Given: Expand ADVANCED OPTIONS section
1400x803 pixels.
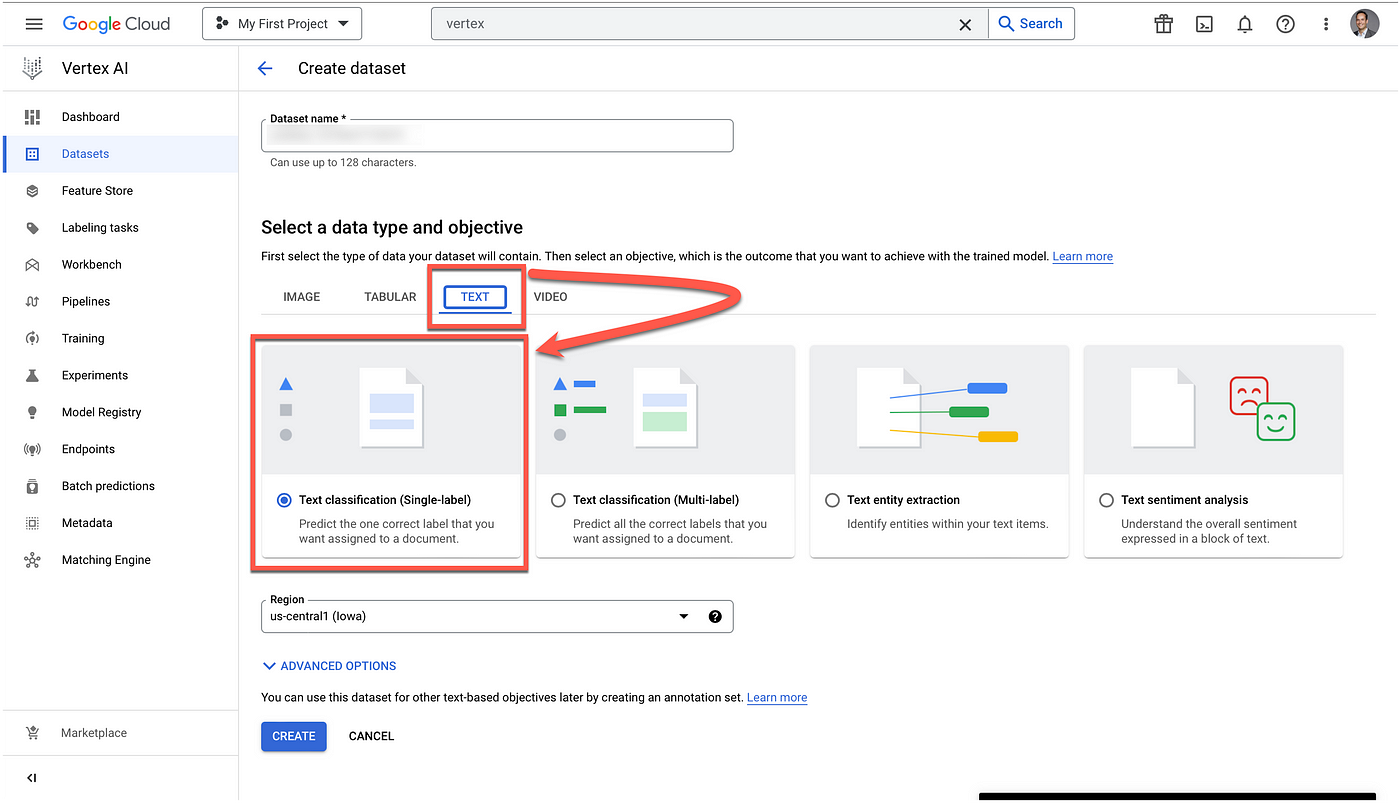Looking at the screenshot, I should tap(329, 666).
